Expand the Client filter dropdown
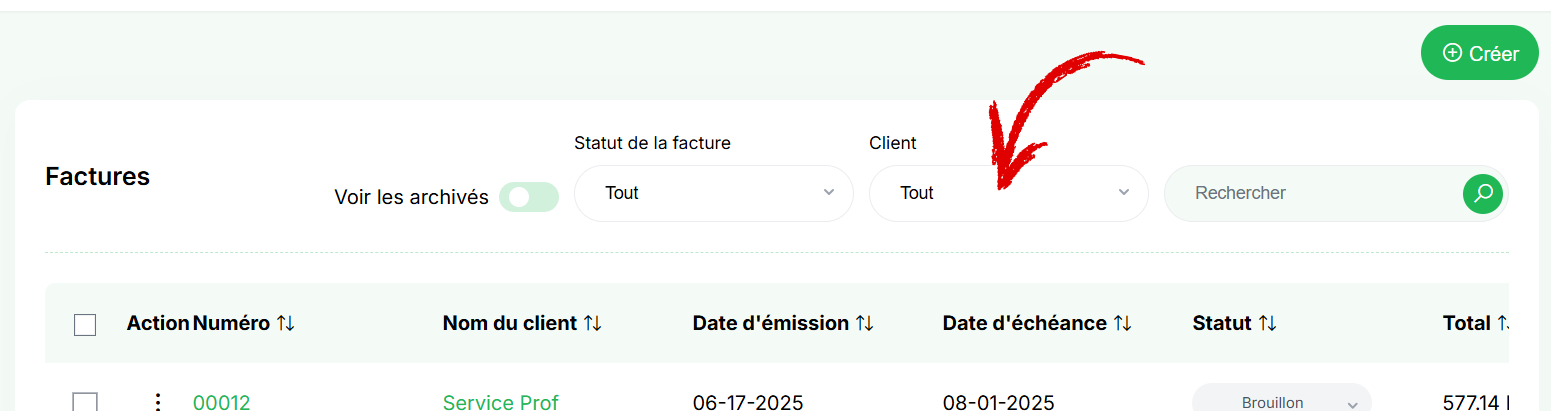Image resolution: width=1551 pixels, height=411 pixels. pos(1009,193)
